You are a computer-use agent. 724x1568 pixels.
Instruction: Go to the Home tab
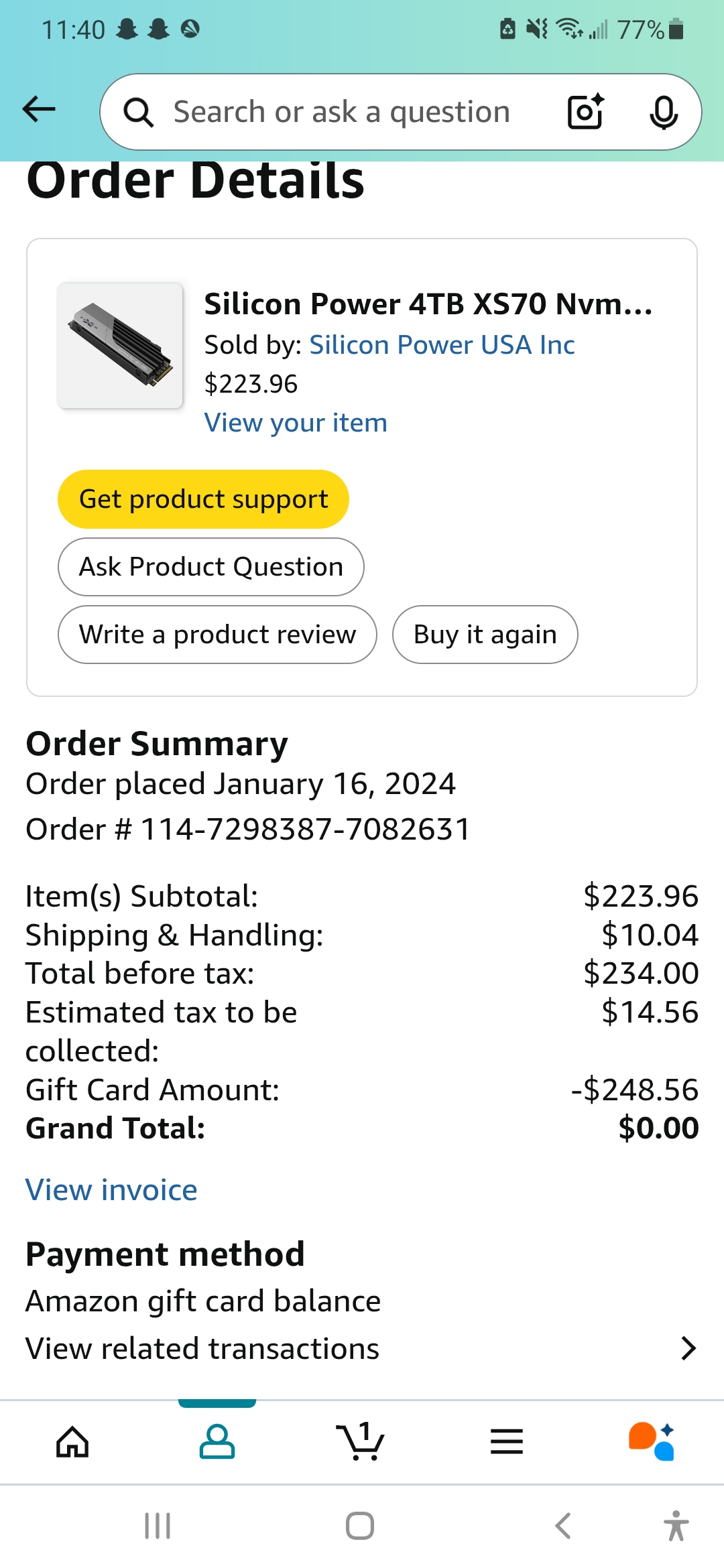coord(72,1441)
